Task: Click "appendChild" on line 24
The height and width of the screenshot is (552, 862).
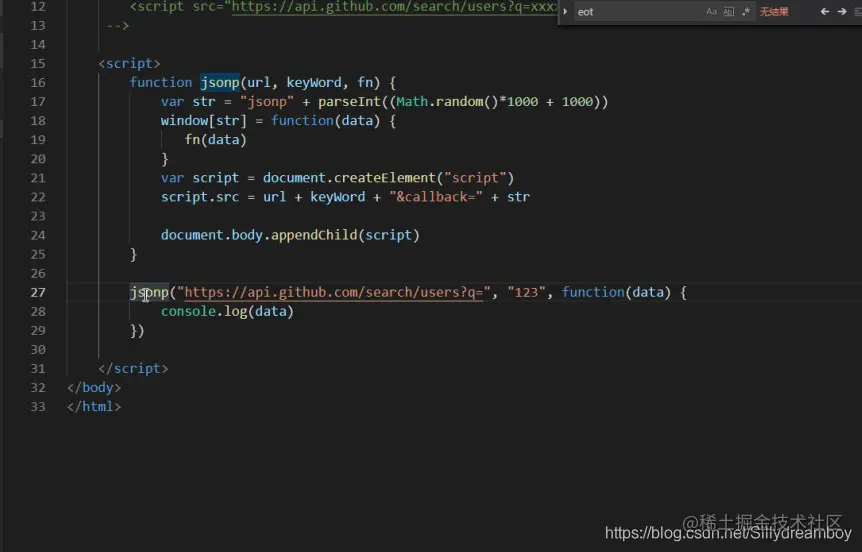Action: (314, 235)
